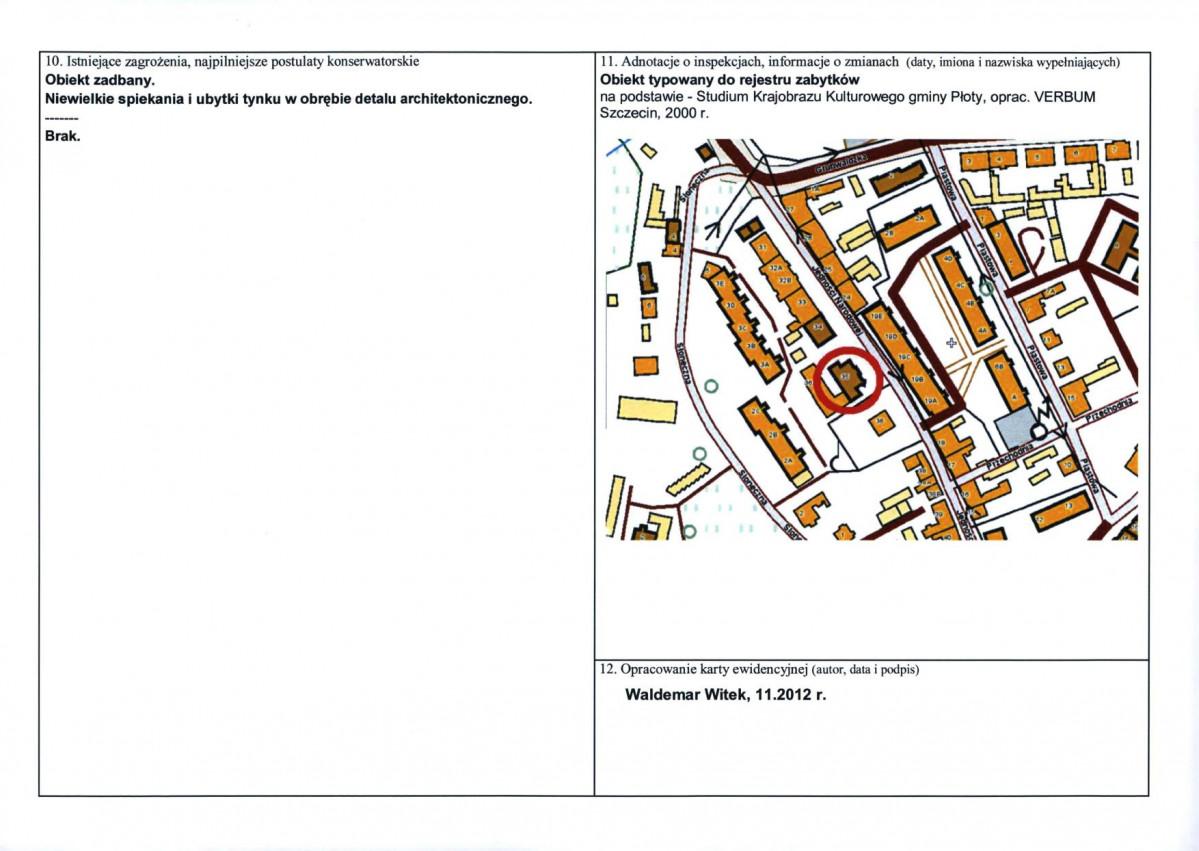The height and width of the screenshot is (851, 1199).
Task: Click the section 11 inspection annotations header
Action: [860, 61]
